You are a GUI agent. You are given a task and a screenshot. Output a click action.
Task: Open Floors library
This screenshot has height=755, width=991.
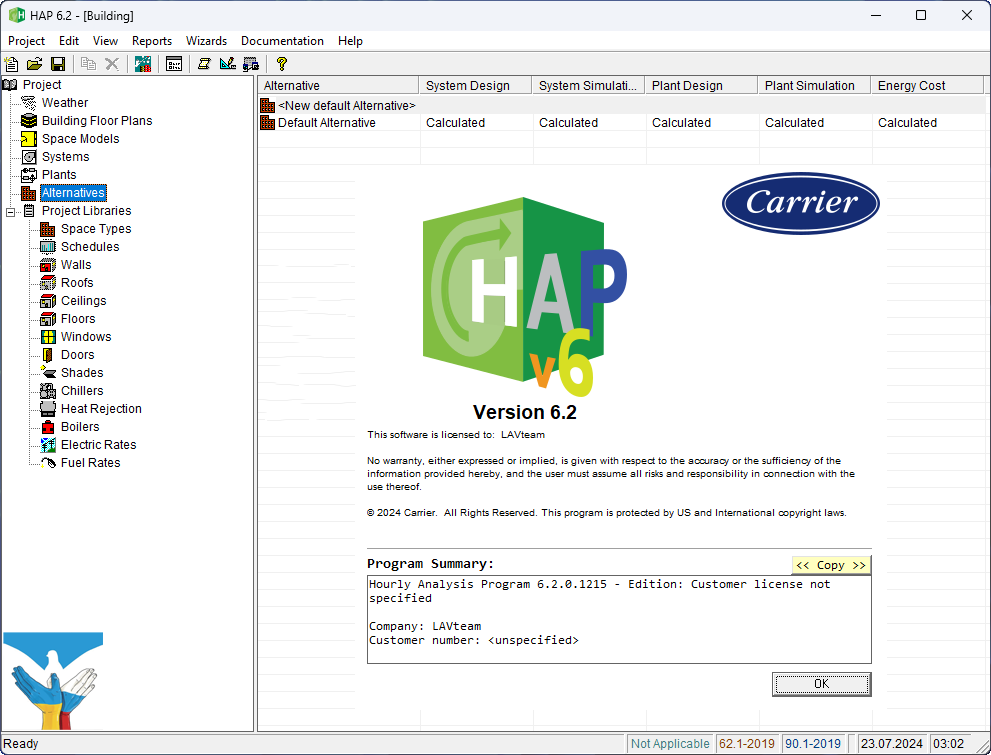tap(78, 318)
